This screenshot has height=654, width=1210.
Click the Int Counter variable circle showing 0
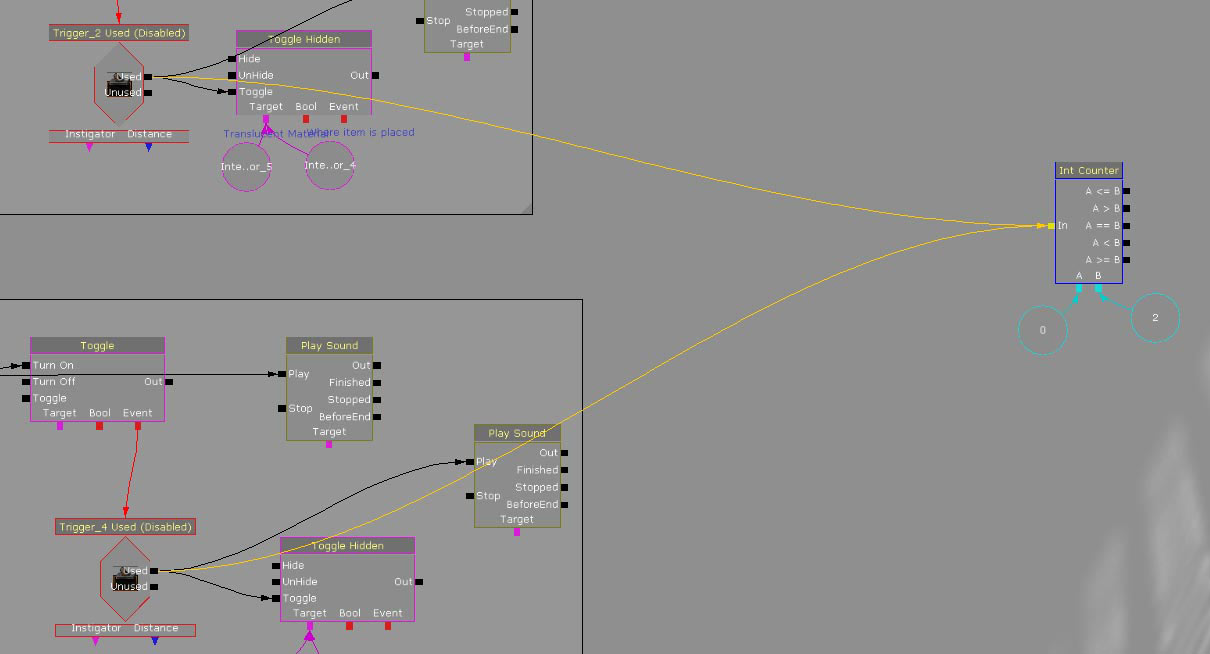[x=1043, y=329]
